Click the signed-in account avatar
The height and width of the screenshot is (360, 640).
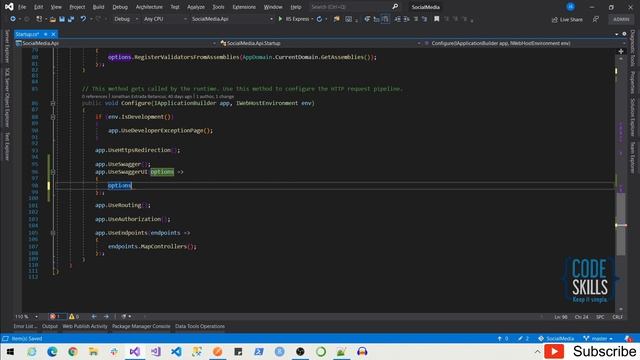pyautogui.click(x=570, y=7)
